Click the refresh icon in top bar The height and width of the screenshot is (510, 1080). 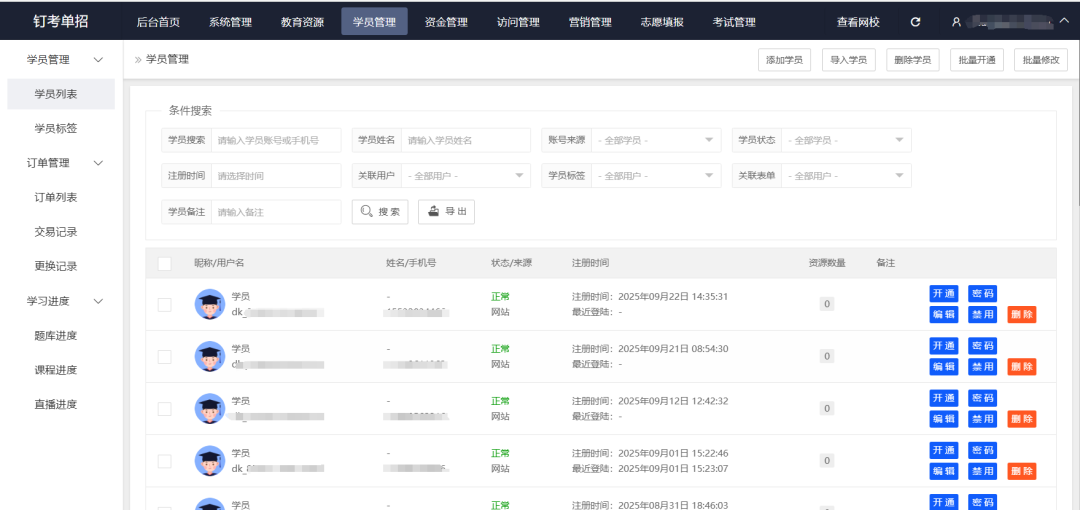[915, 22]
